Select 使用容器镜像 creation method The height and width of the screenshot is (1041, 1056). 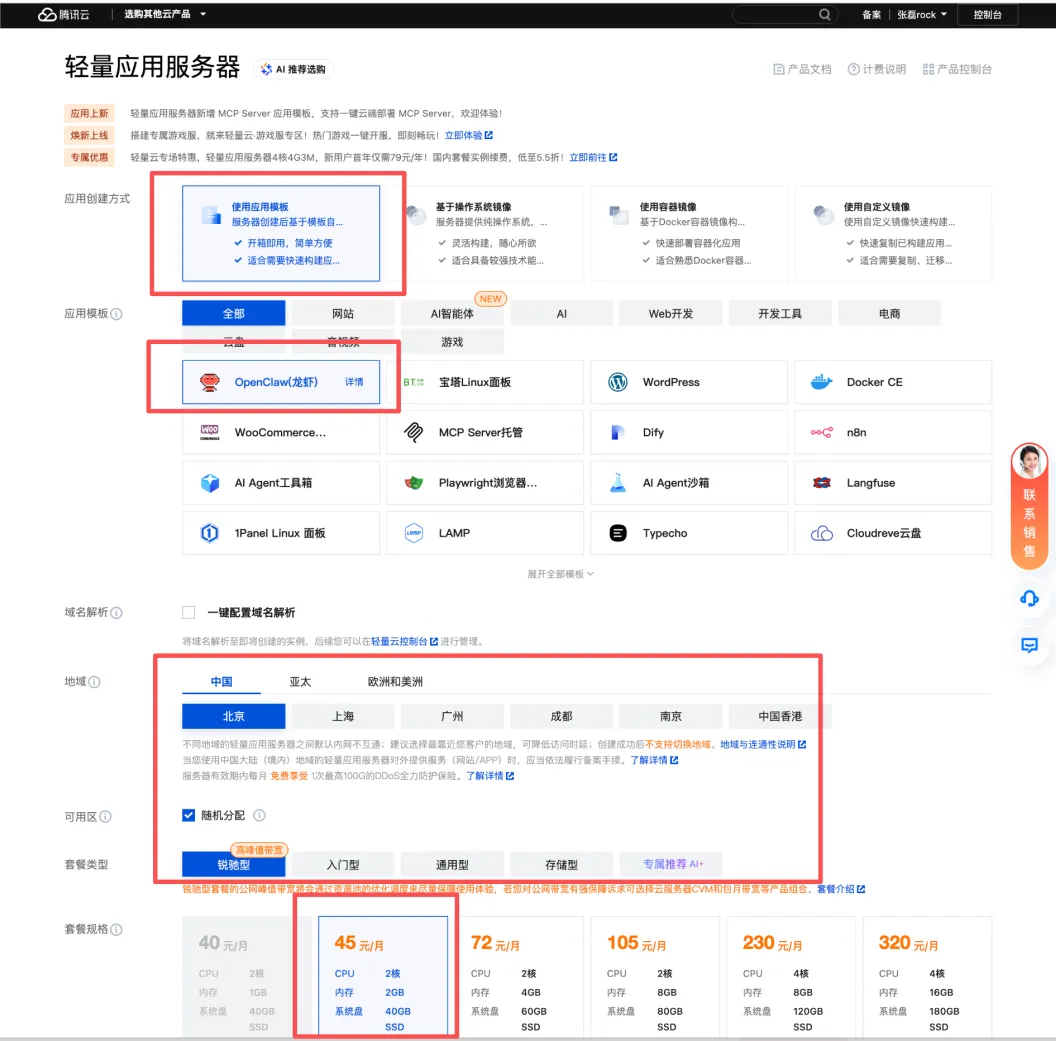(x=689, y=233)
